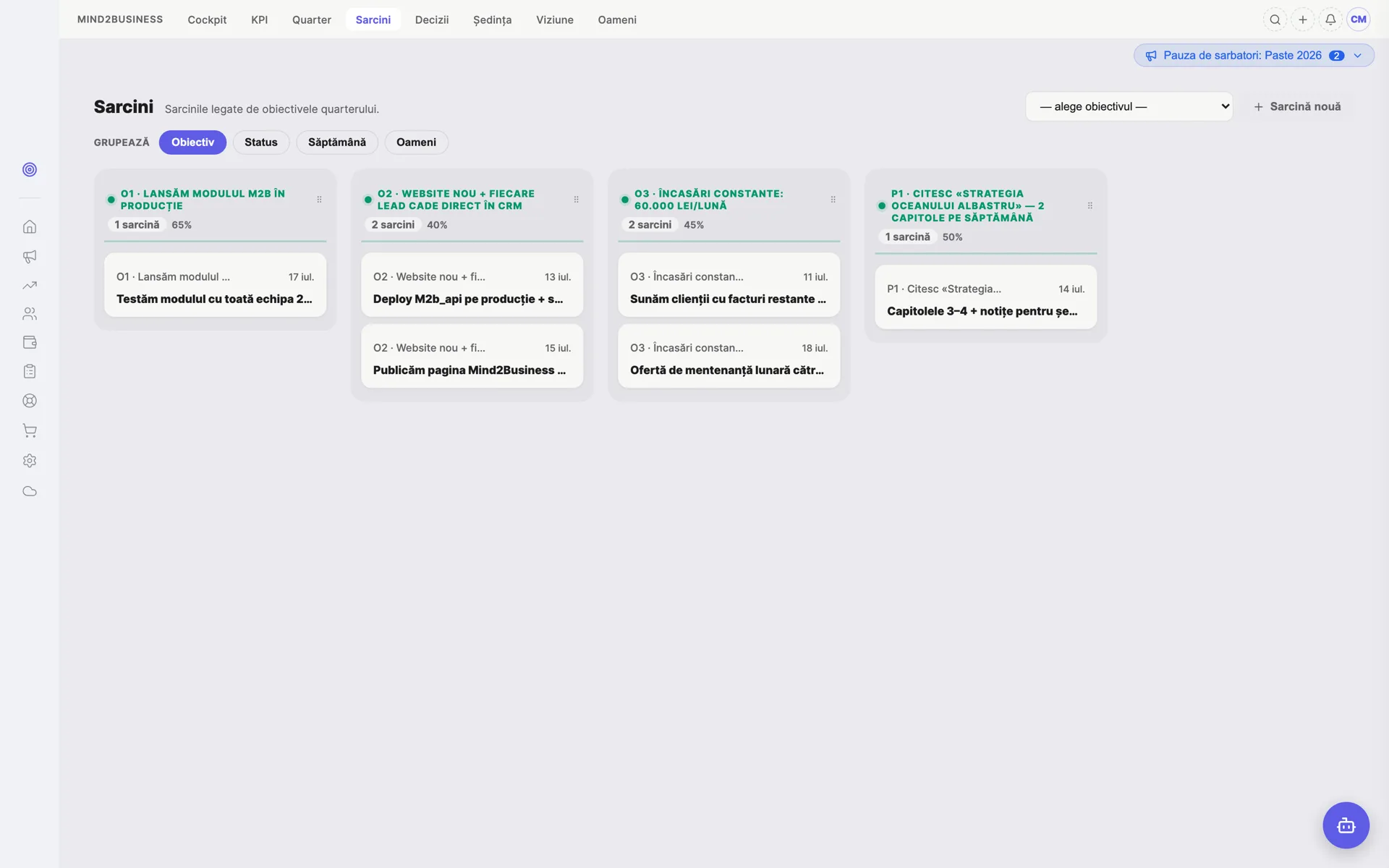Open the clipboard icon in sidebar
The height and width of the screenshot is (868, 1389).
click(30, 371)
